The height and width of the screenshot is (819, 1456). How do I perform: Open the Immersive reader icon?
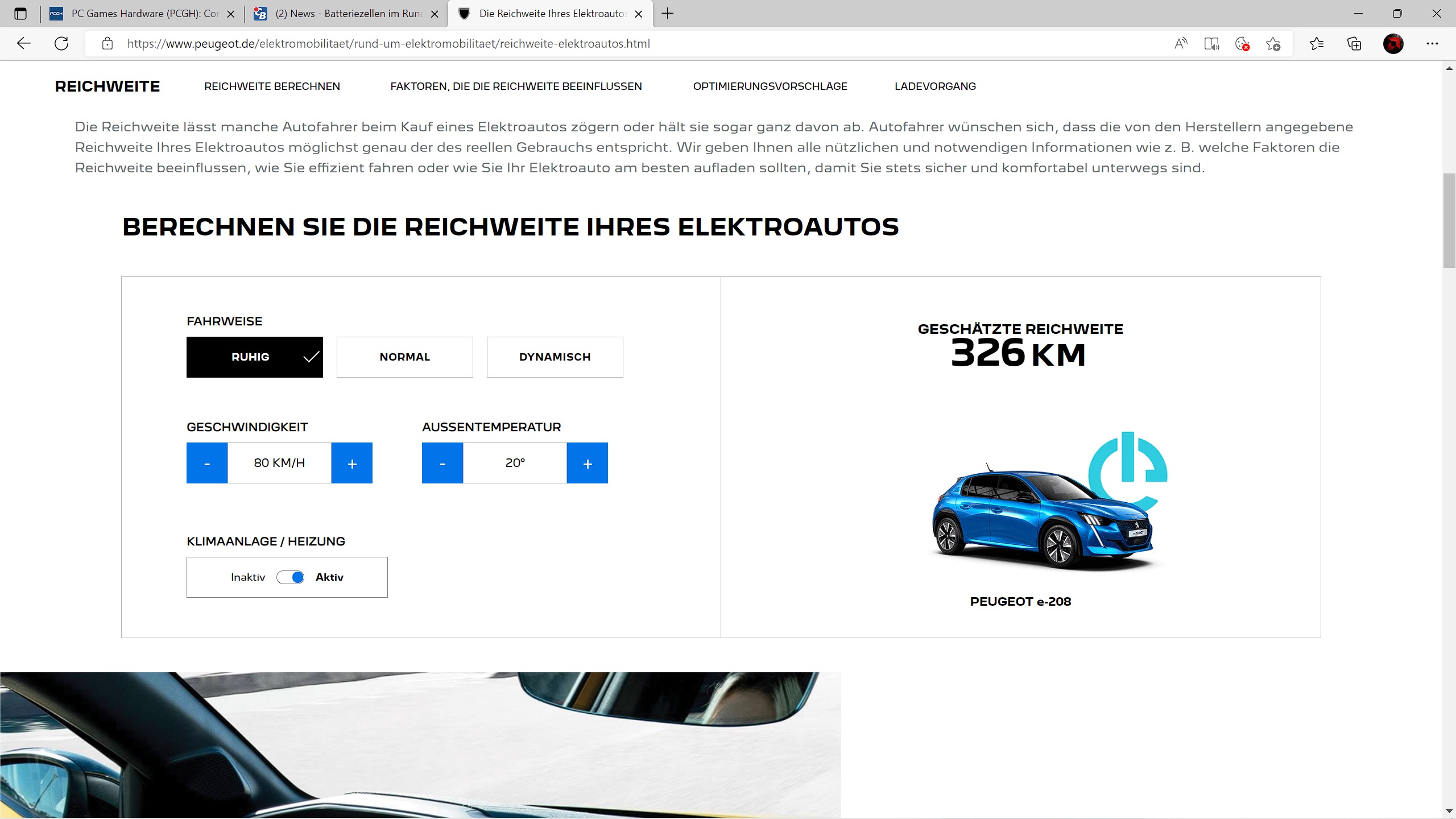coord(1211,44)
